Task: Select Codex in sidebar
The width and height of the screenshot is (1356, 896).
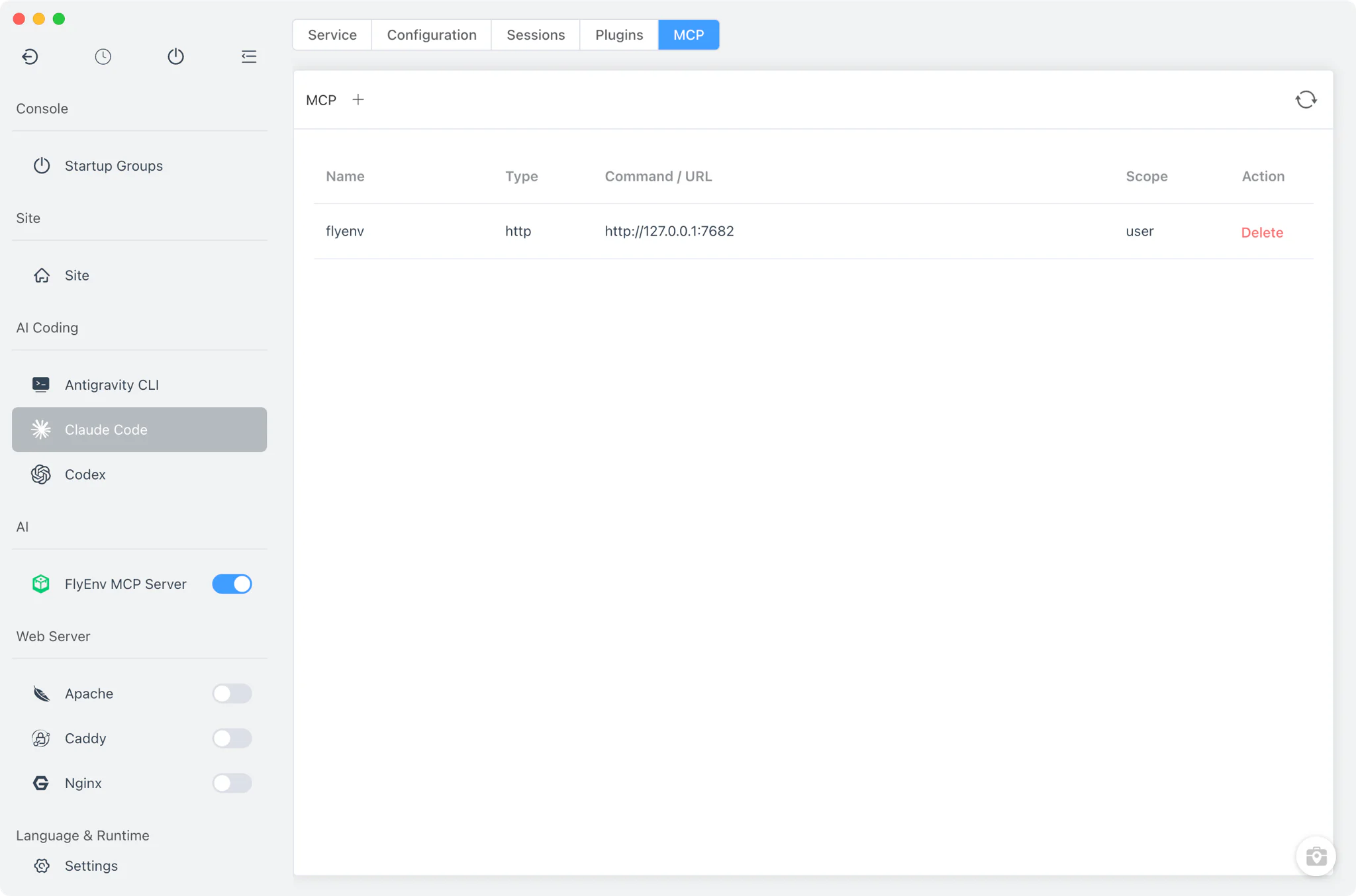Action: point(139,474)
